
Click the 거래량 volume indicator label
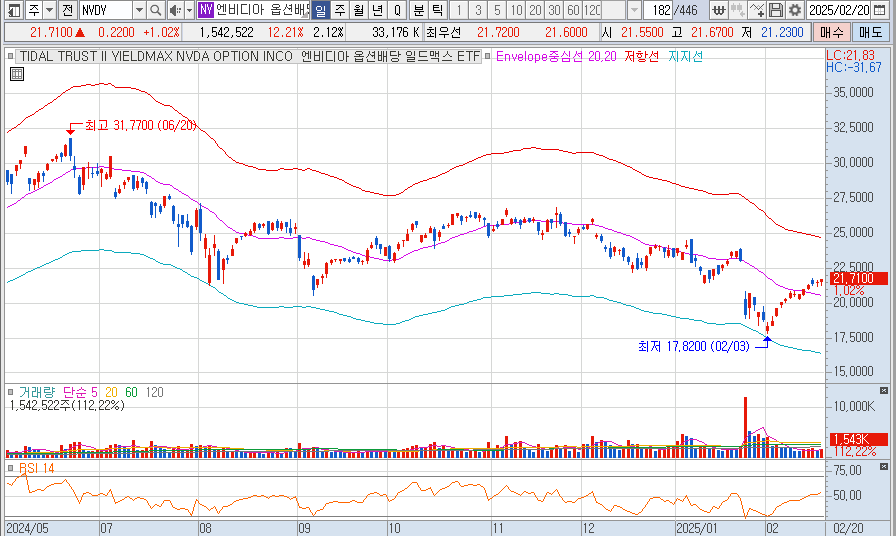(37, 392)
